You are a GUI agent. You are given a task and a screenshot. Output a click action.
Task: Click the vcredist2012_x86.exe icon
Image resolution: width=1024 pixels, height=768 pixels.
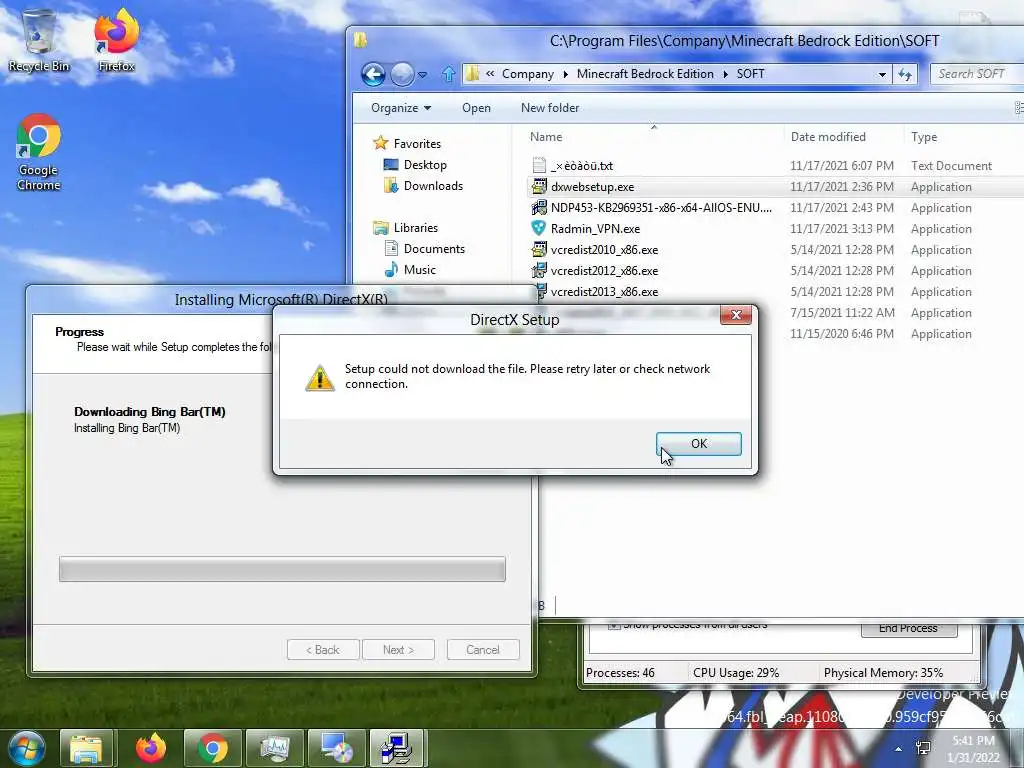tap(539, 270)
